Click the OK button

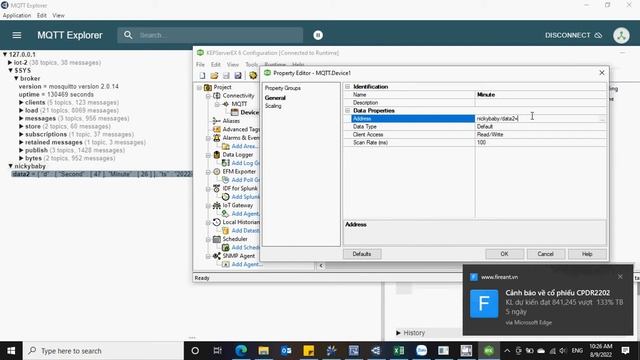[504, 254]
